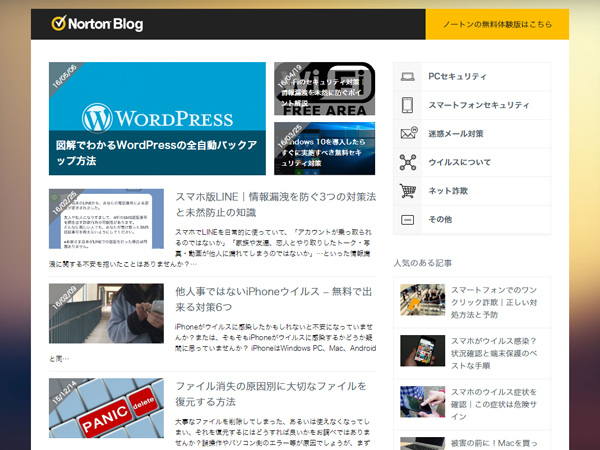Click the finger touching phone thumbnail

coord(423,402)
